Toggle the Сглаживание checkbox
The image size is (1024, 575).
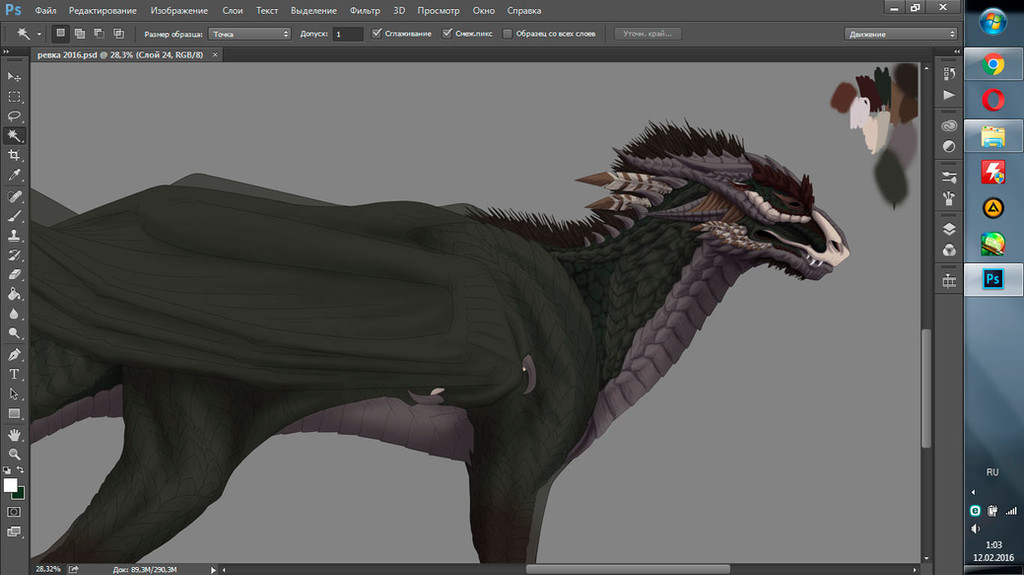376,33
